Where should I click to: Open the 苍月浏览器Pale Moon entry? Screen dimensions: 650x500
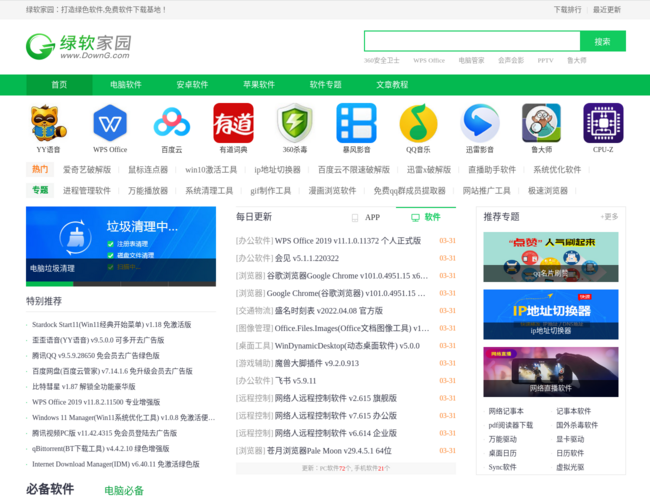(x=329, y=451)
